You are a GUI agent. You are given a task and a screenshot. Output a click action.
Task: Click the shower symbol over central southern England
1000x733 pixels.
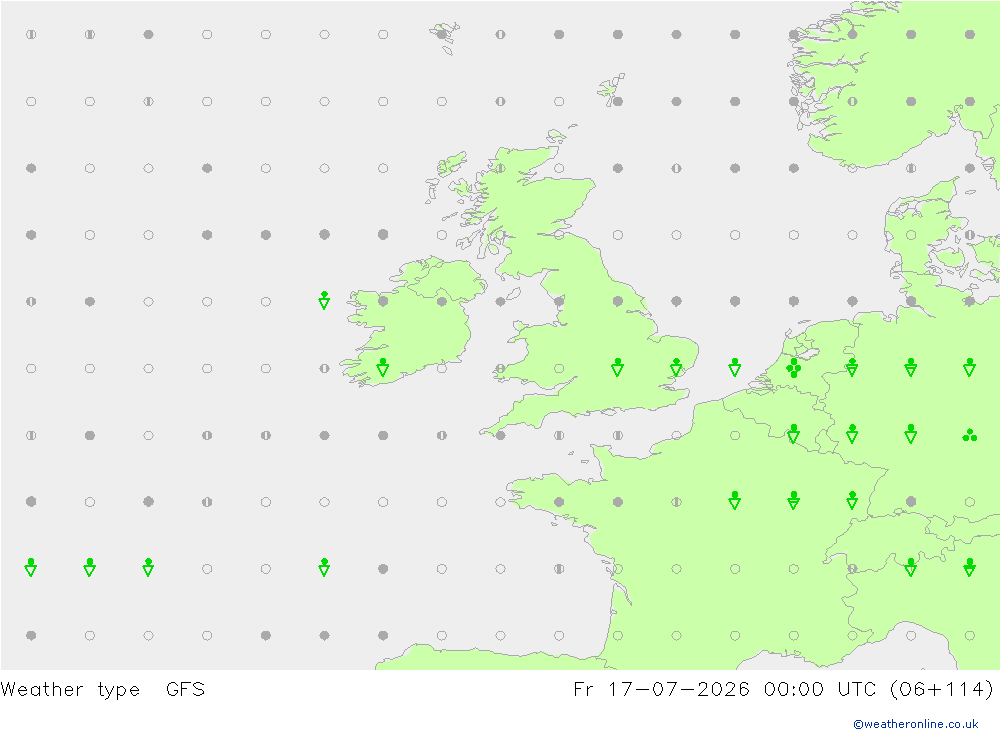pos(617,367)
